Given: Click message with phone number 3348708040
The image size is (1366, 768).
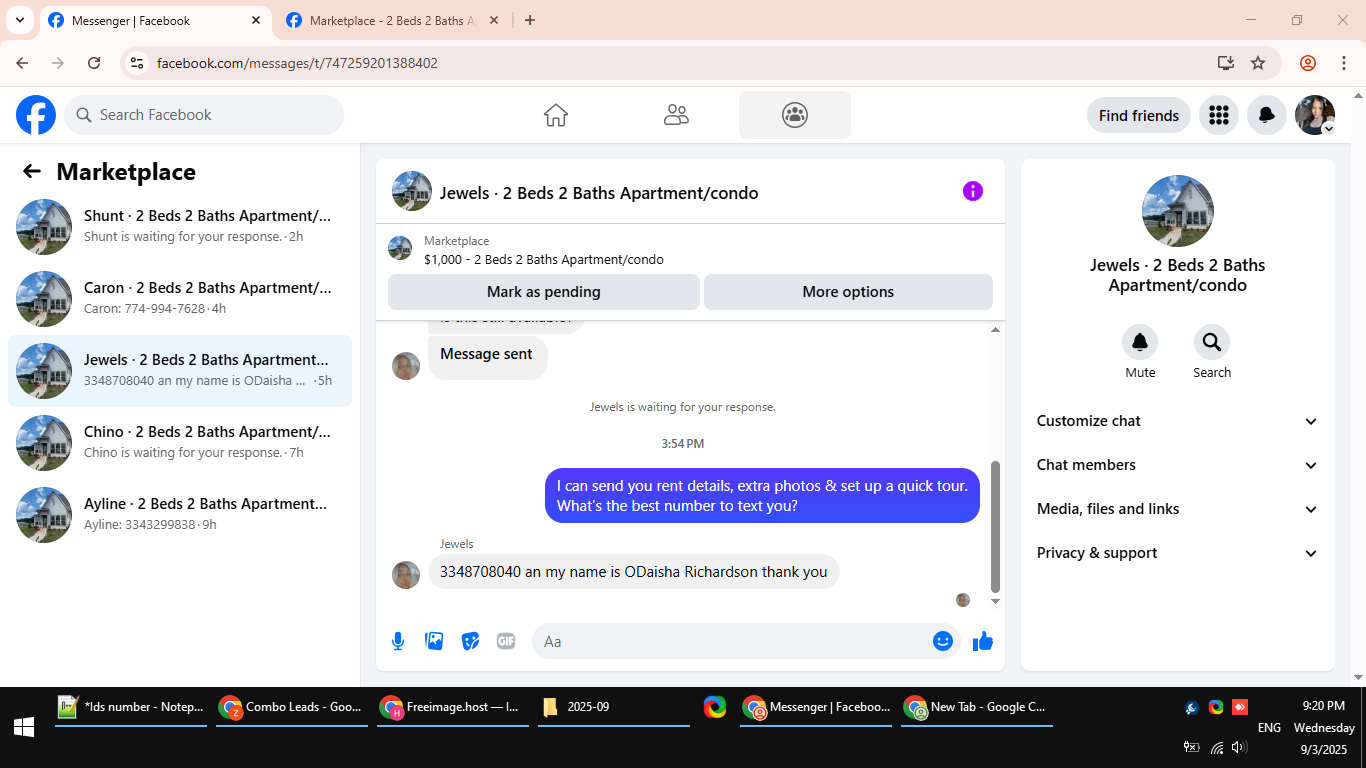Looking at the screenshot, I should pos(634,572).
